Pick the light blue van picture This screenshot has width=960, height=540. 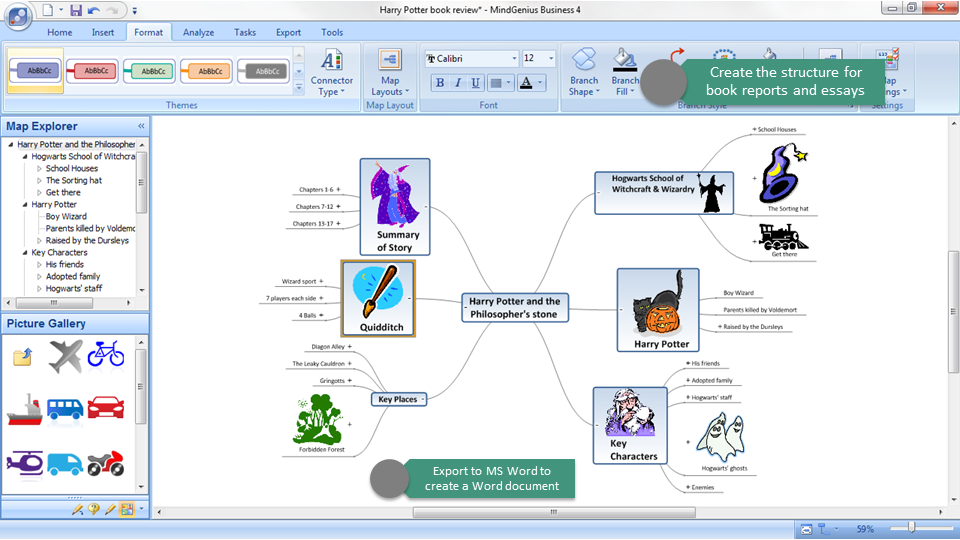[65, 464]
